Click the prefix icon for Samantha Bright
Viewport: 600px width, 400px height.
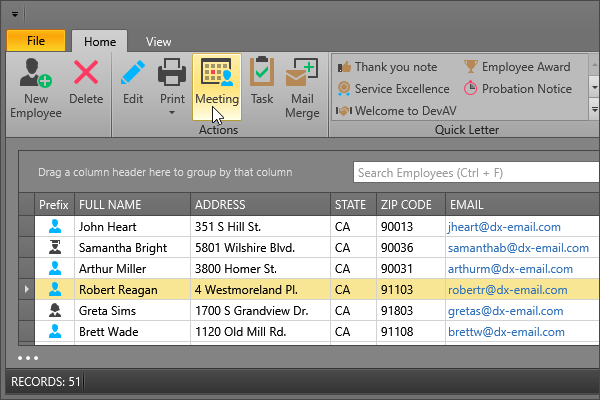coord(55,248)
